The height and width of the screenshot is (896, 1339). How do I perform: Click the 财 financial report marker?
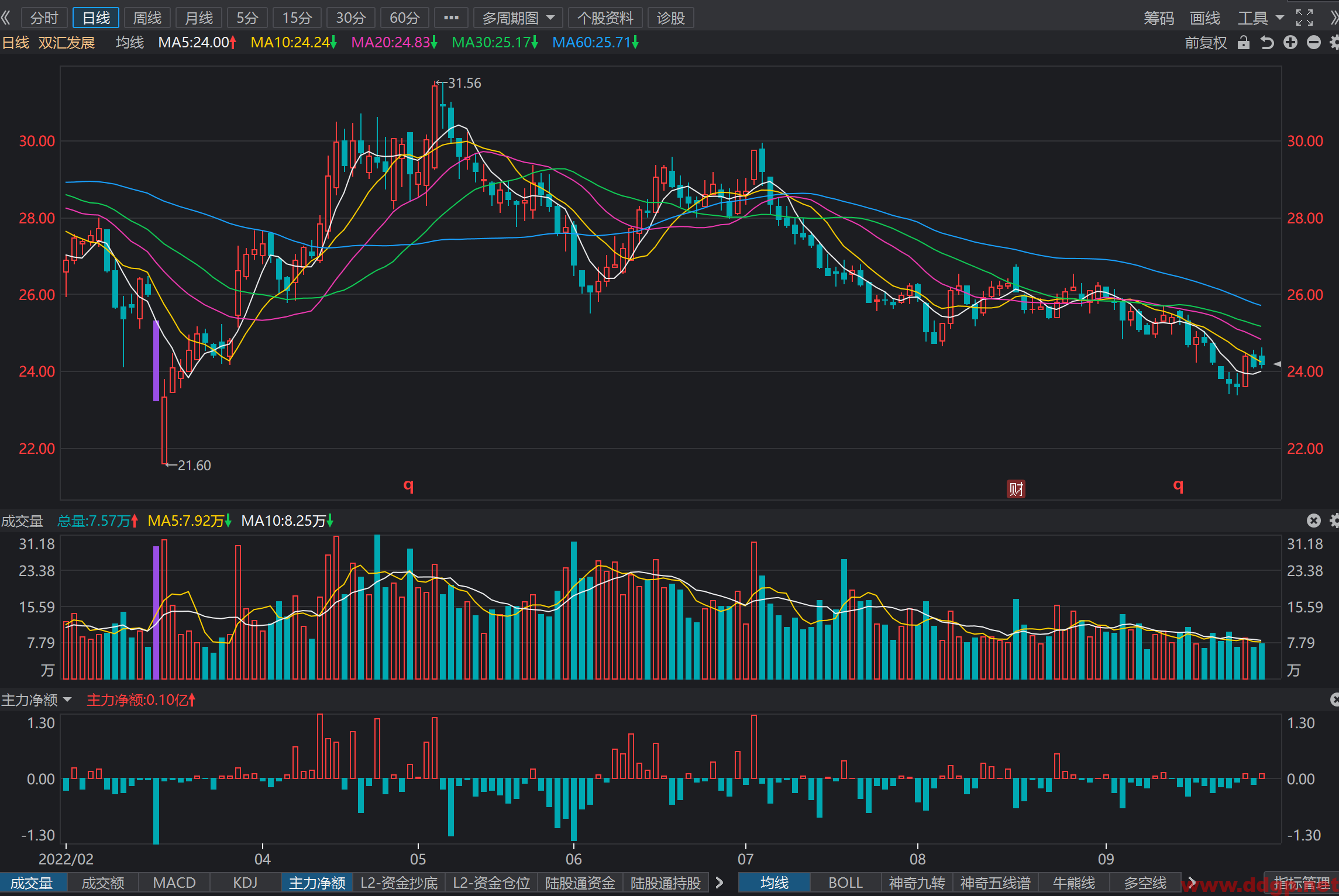pos(1016,488)
